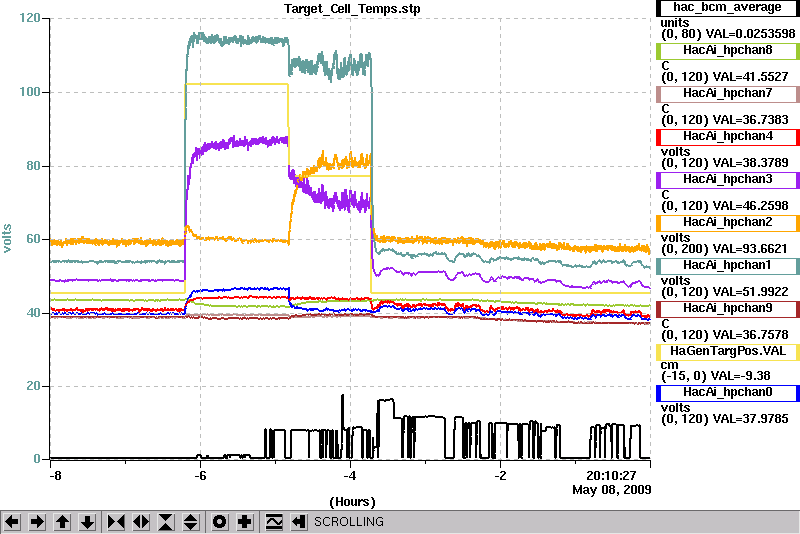Click the arrow-to-bar scroll mode icon
This screenshot has height=534, width=800.
click(x=299, y=522)
